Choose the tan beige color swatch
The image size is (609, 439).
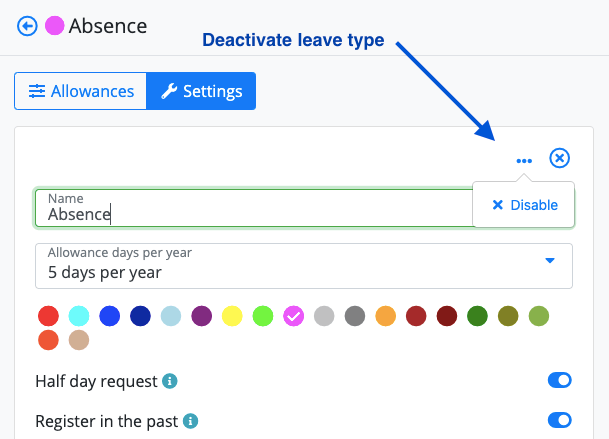[79, 340]
